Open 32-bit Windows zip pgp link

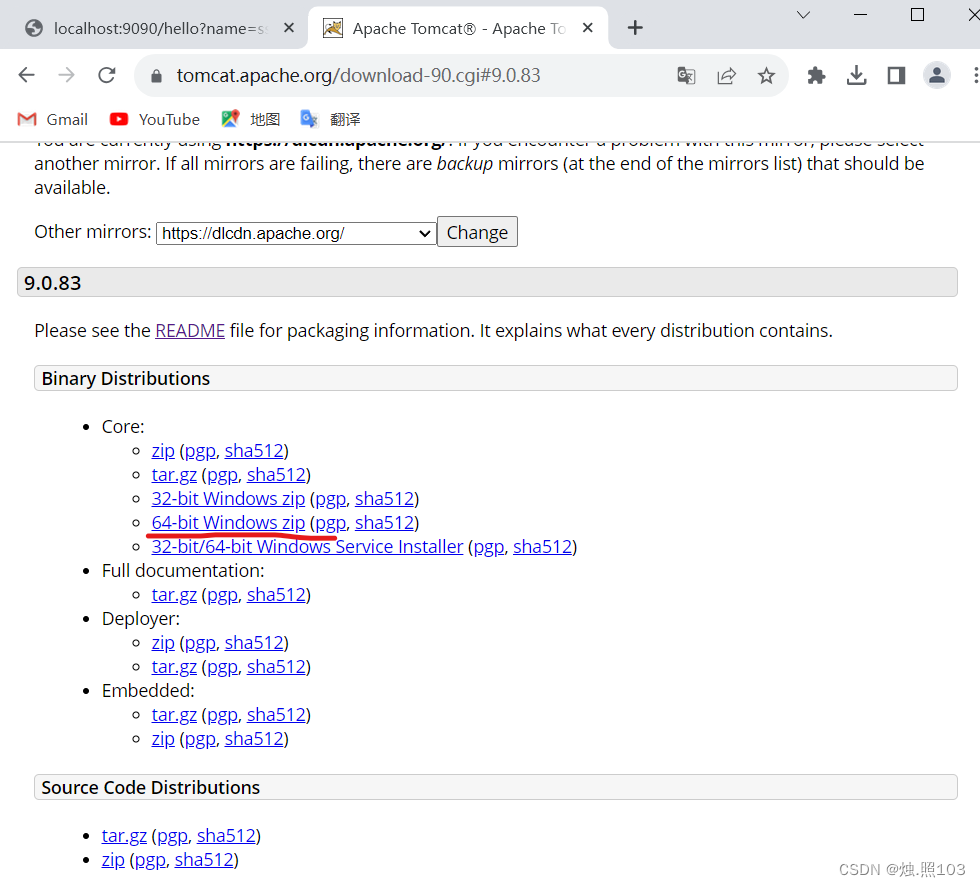click(x=331, y=499)
